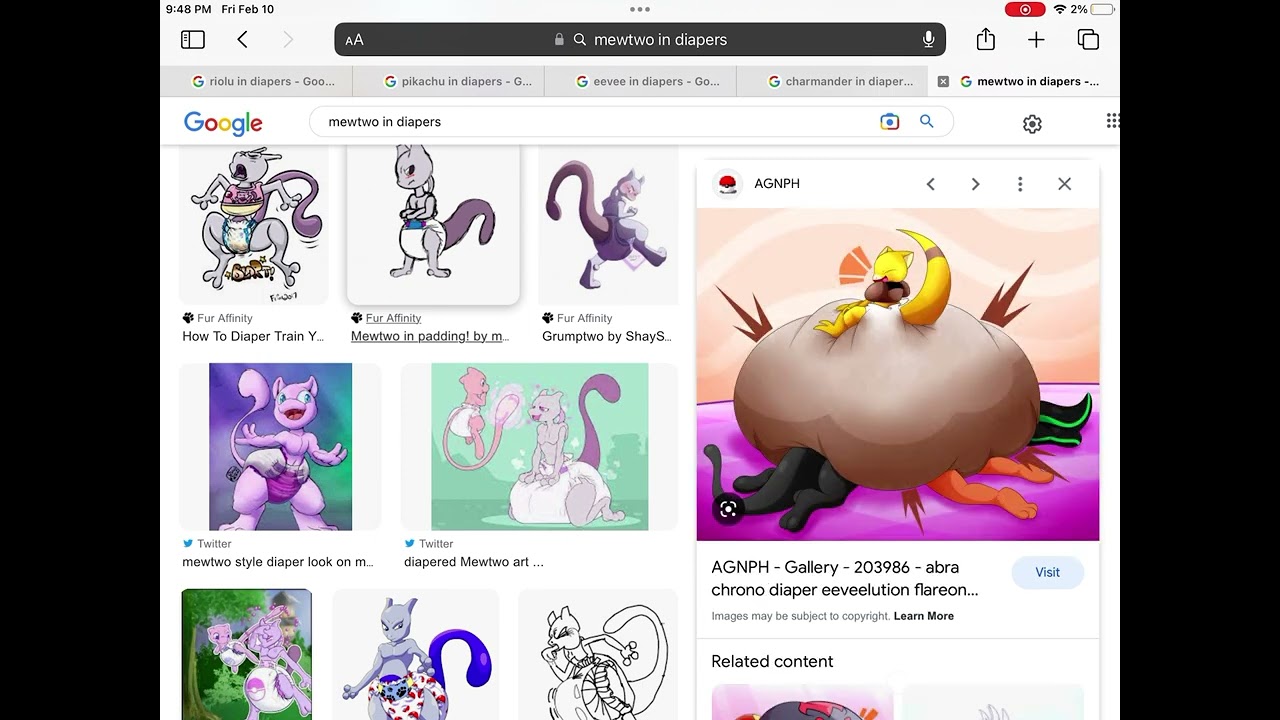1280x720 pixels.
Task: Open the Learn More copyright link
Action: point(923,616)
